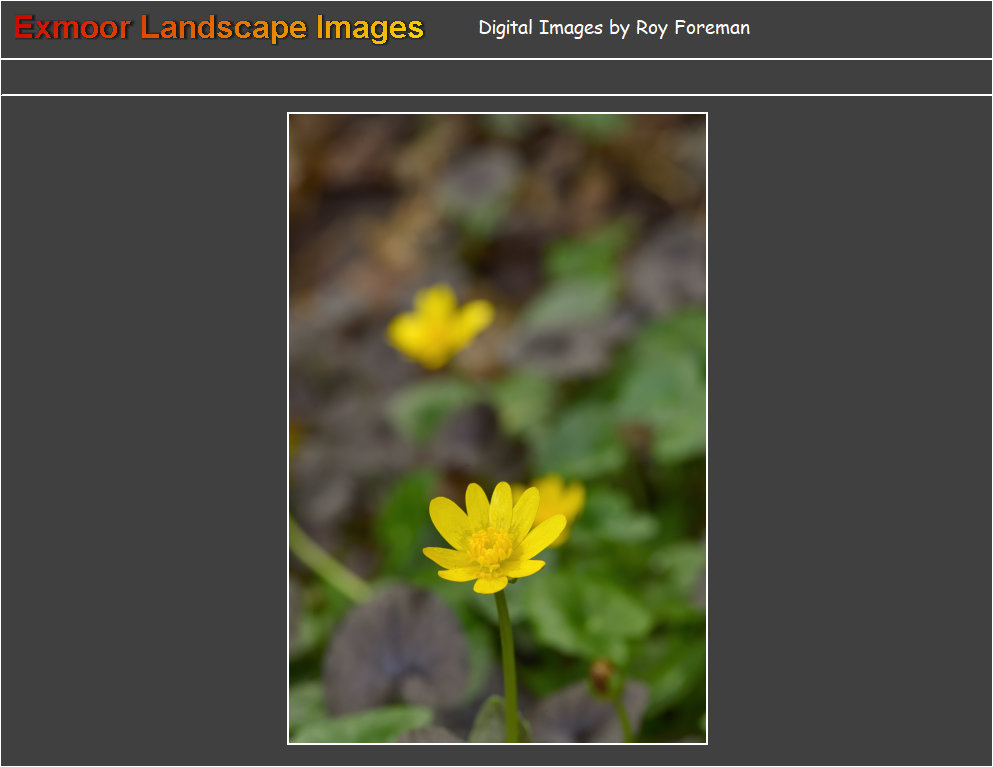
Task: Click the word 'Images' in the gradient heading
Action: 370,28
